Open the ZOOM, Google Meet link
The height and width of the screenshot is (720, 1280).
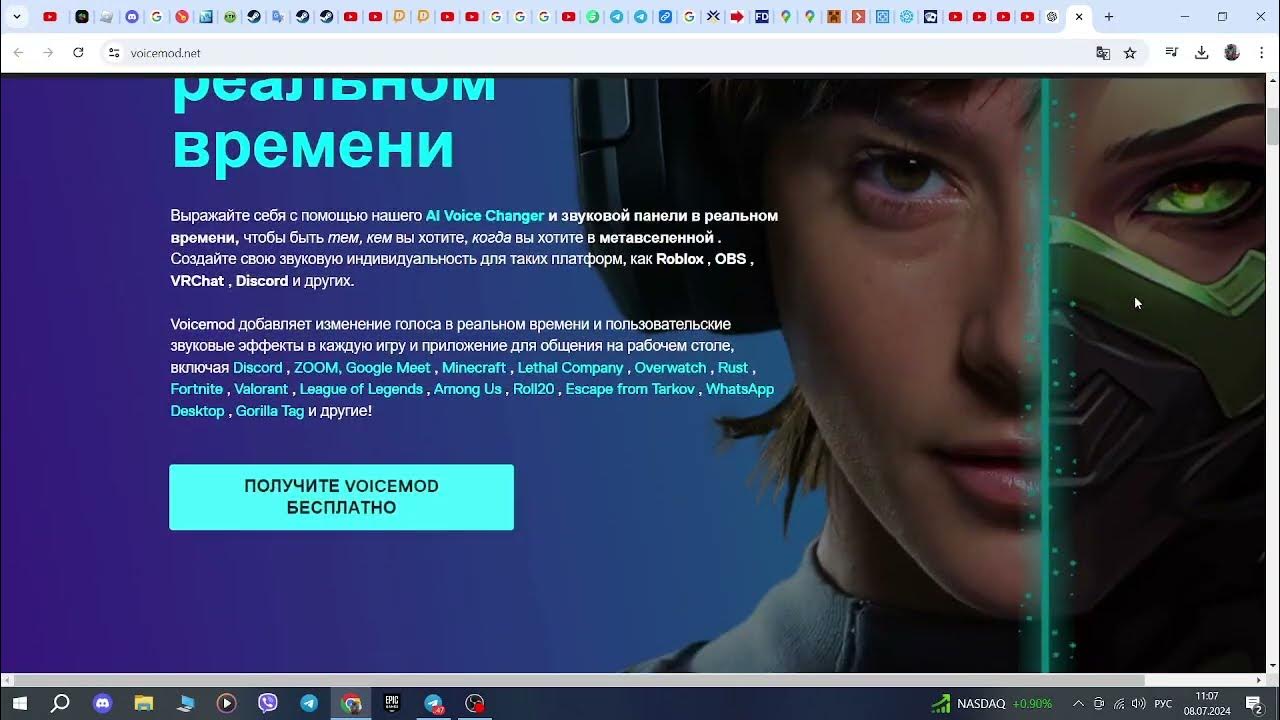pos(362,368)
